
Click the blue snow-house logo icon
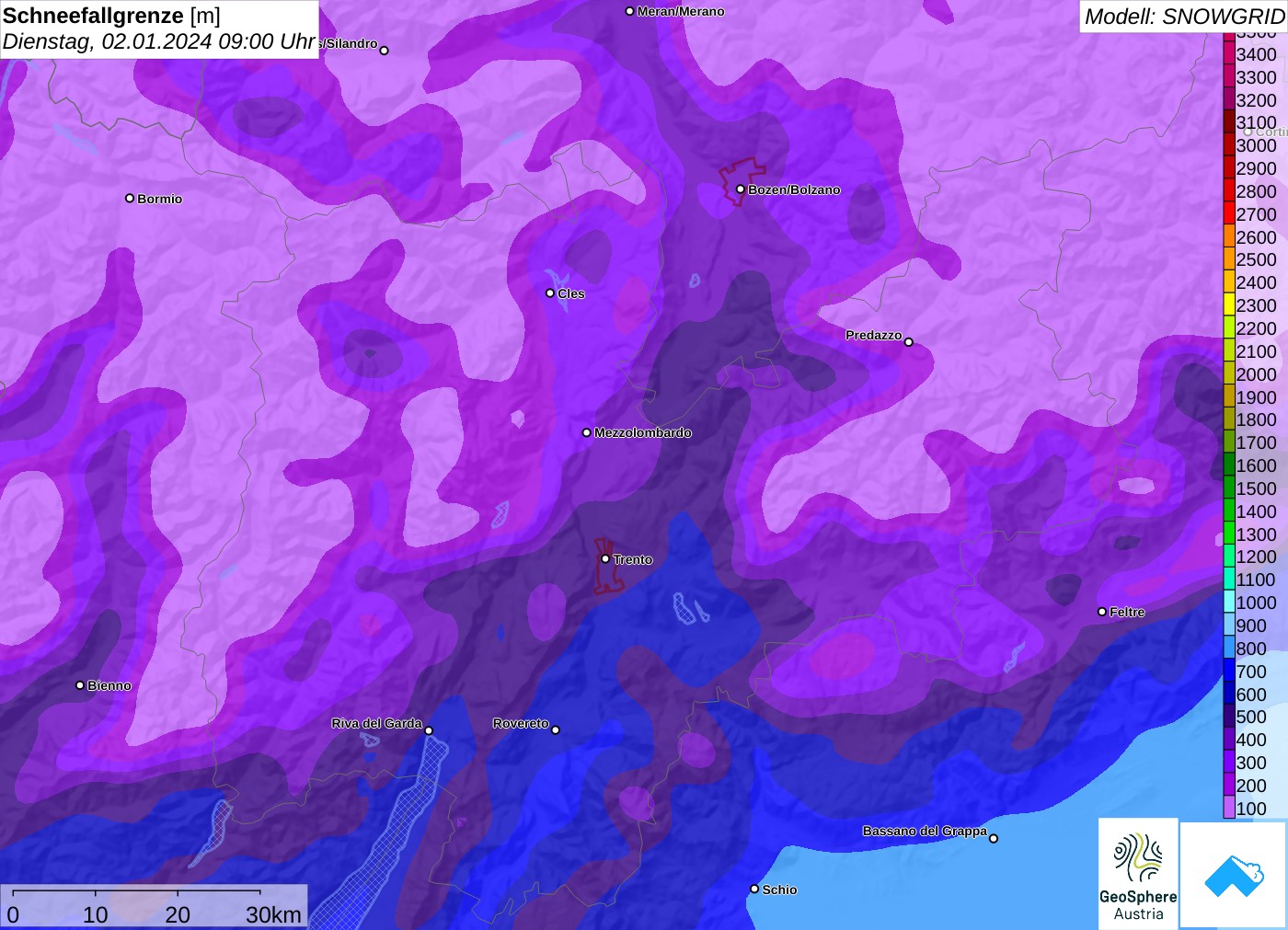tap(1234, 875)
